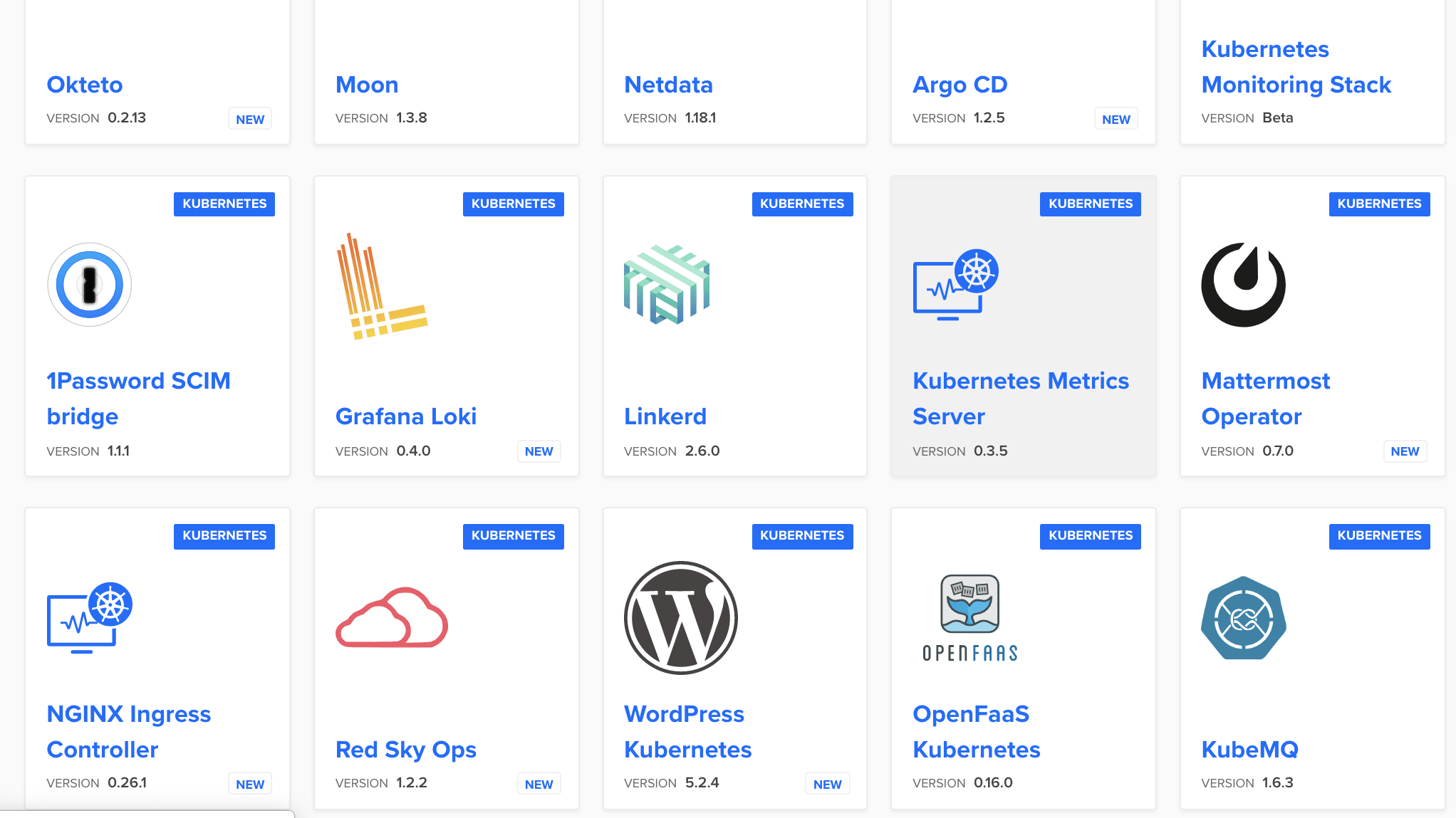Select the OpenFaaS Kubernetes icon
This screenshot has height=818, width=1456.
[x=968, y=617]
